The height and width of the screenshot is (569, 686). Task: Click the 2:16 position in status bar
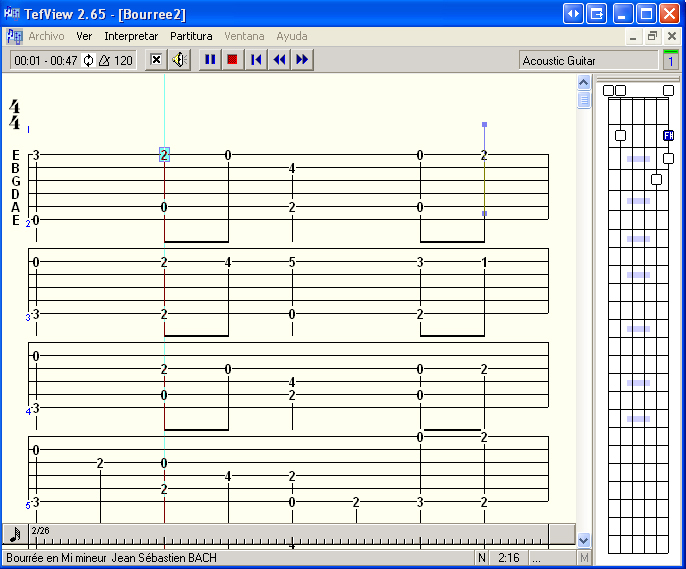pos(509,558)
